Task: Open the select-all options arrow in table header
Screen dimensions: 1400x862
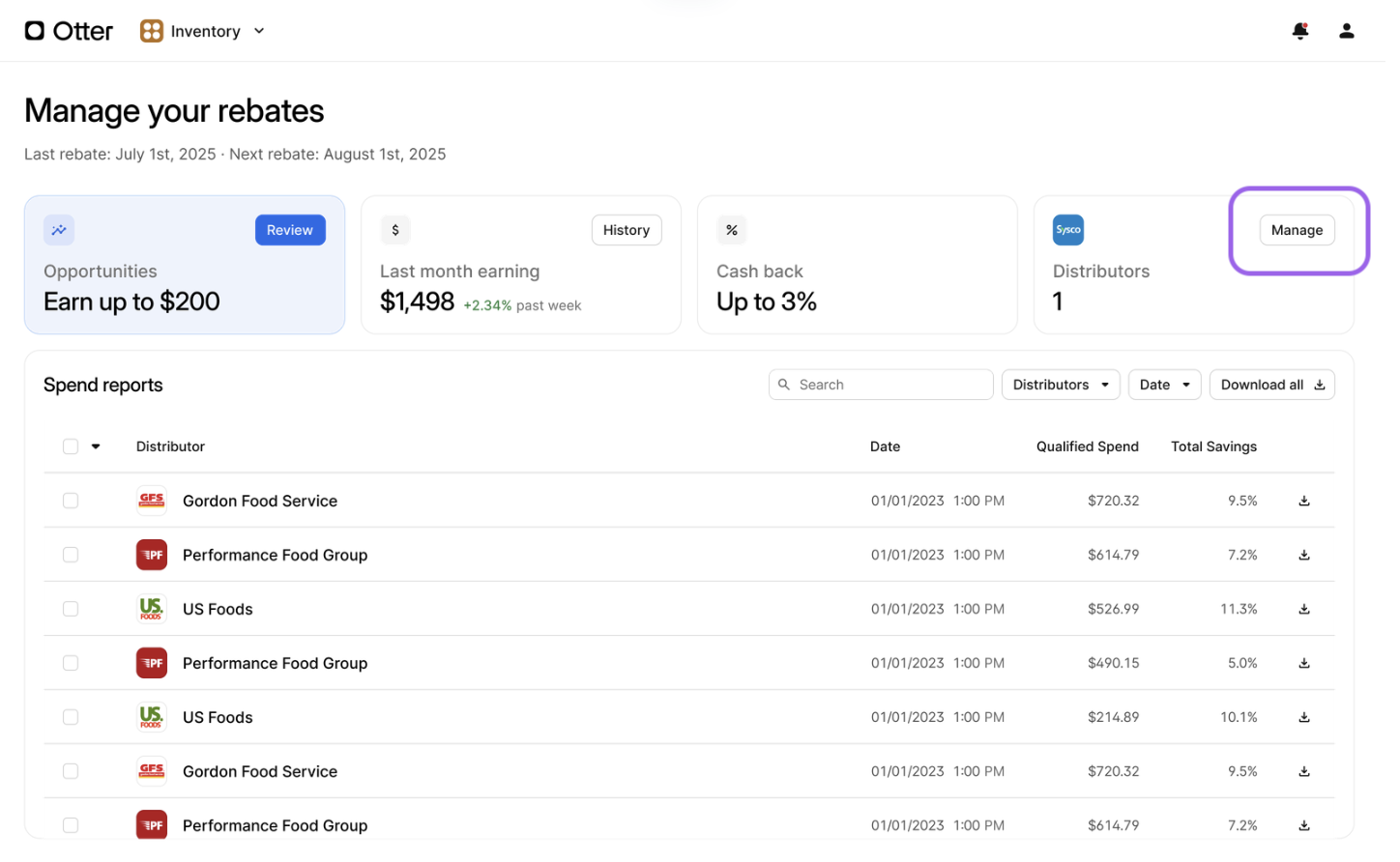Action: click(94, 446)
